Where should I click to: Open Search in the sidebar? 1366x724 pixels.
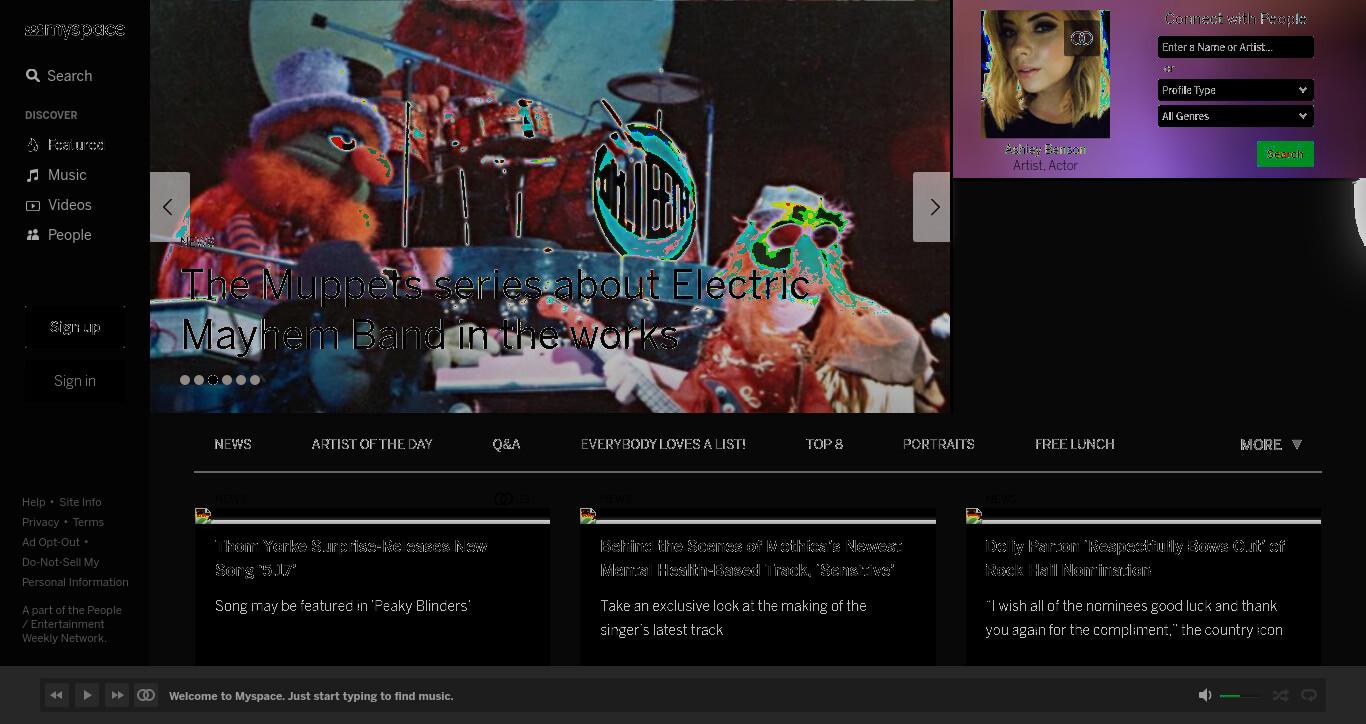(x=59, y=76)
